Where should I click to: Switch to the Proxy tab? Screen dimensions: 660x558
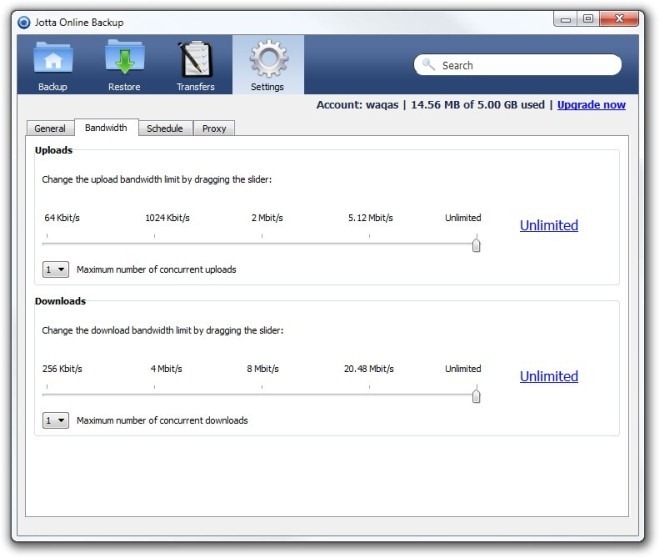(x=214, y=128)
